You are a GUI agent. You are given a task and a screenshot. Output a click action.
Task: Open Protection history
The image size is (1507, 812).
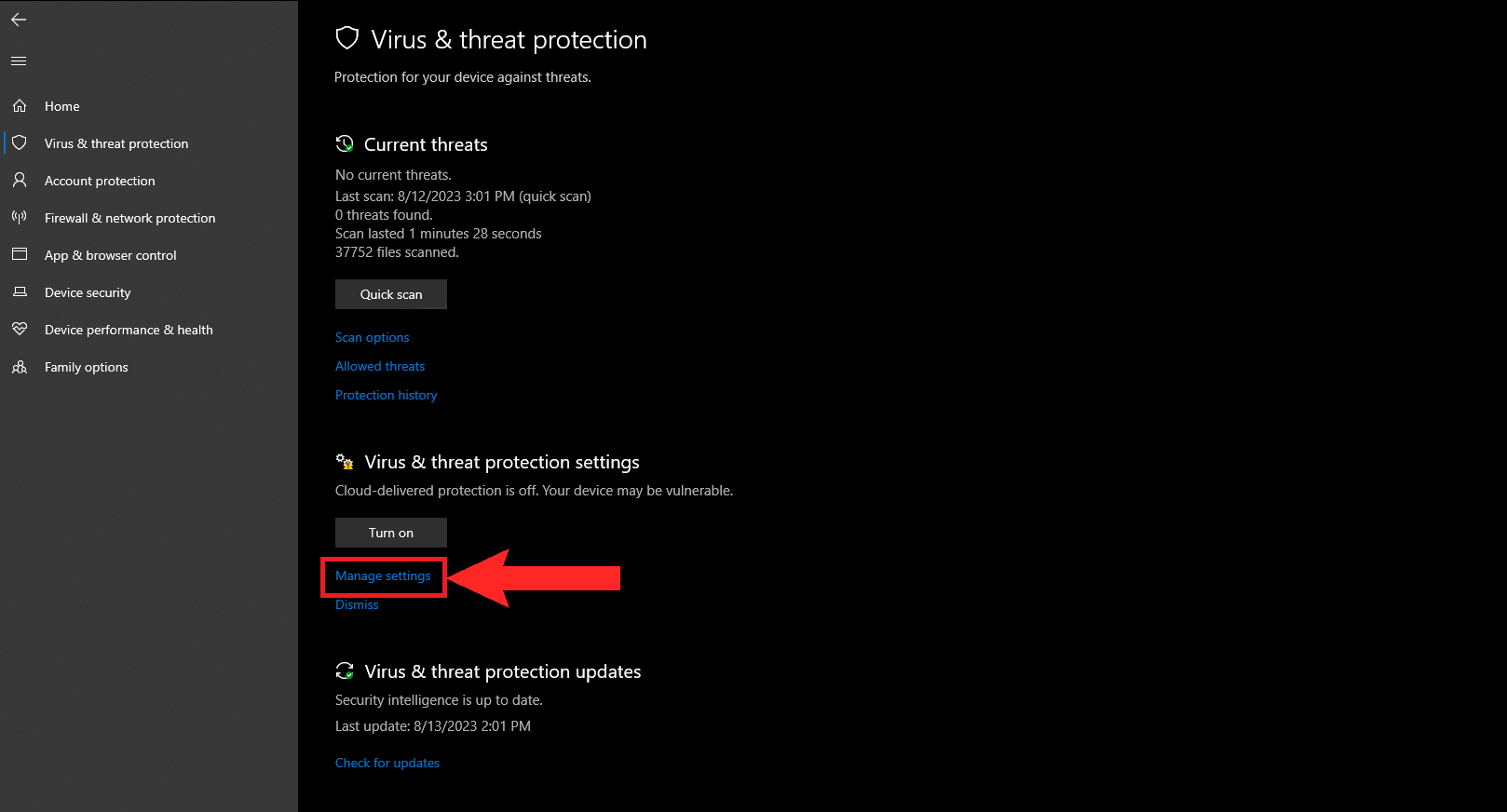(x=387, y=395)
